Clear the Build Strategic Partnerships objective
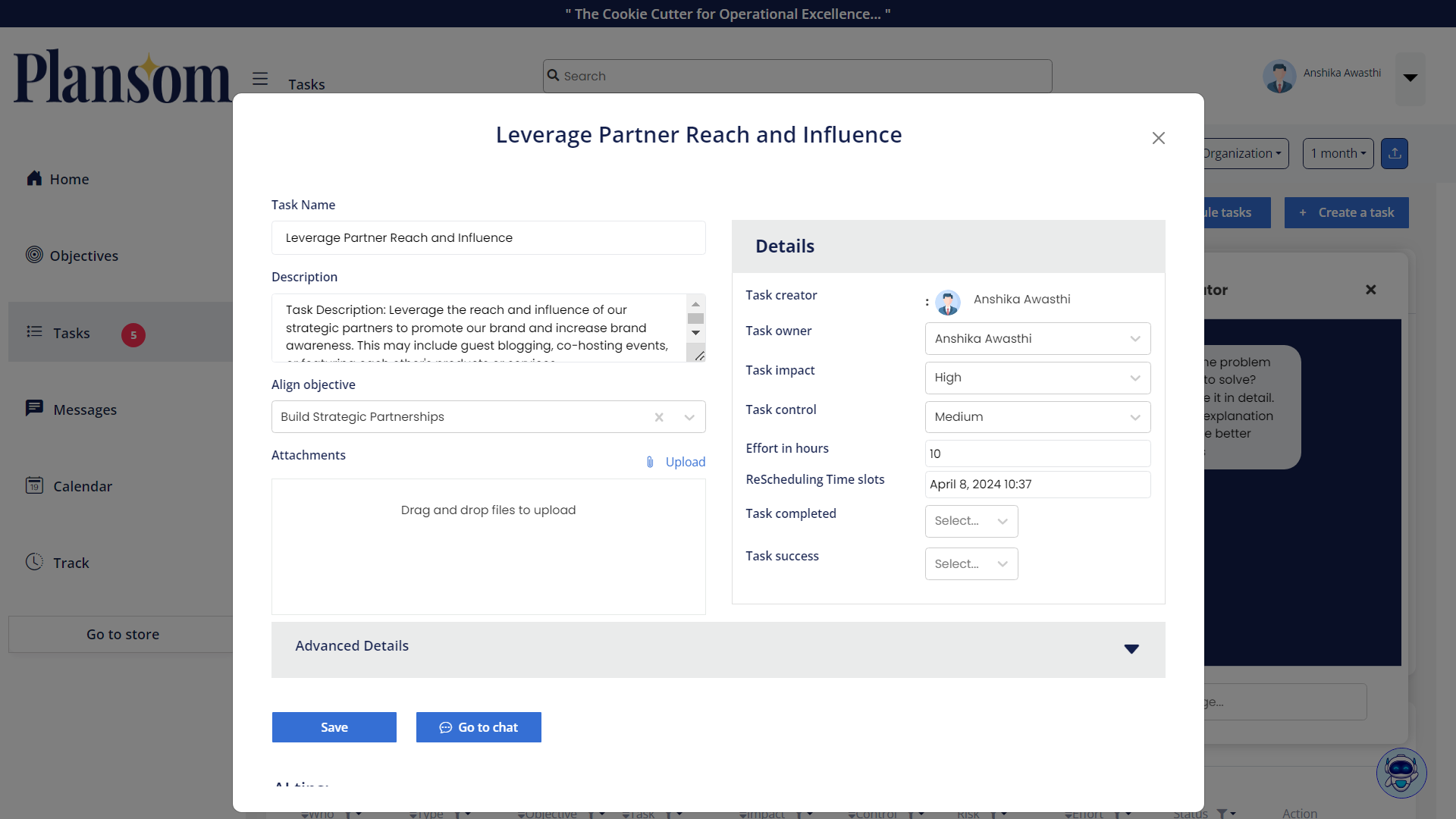Image resolution: width=1456 pixels, height=819 pixels. pos(659,417)
